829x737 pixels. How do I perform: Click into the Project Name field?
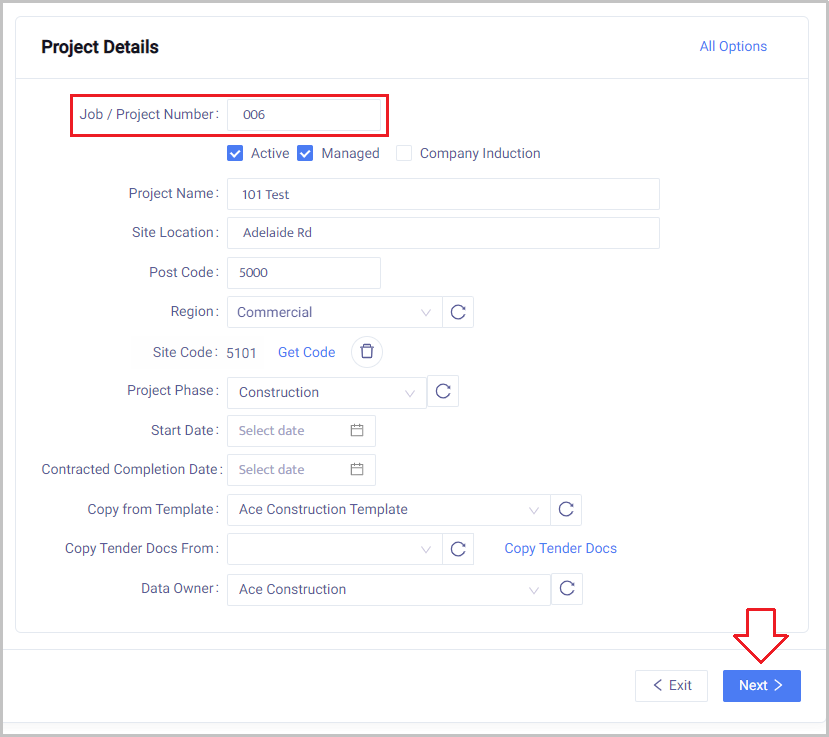tap(443, 194)
